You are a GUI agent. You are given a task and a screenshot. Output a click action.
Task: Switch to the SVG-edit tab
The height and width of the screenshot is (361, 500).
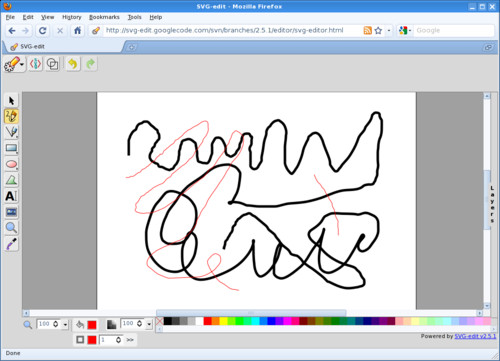pyautogui.click(x=63, y=47)
